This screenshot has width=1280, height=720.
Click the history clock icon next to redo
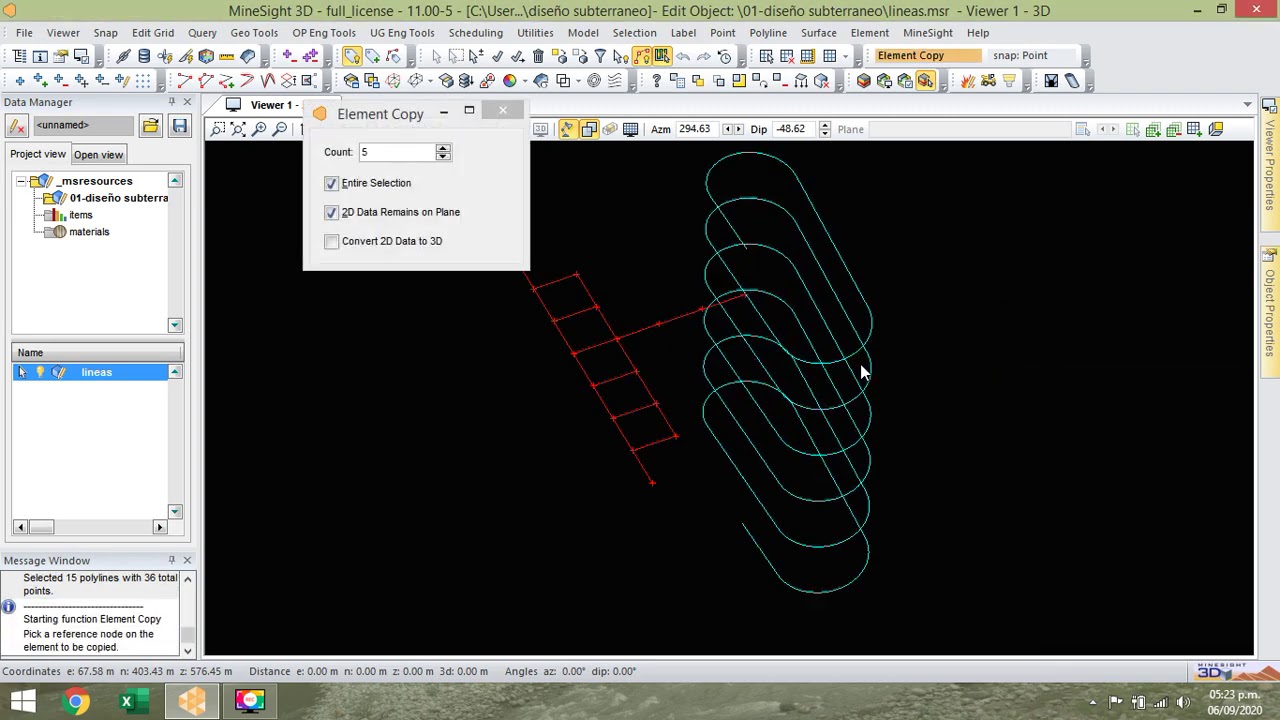(725, 55)
